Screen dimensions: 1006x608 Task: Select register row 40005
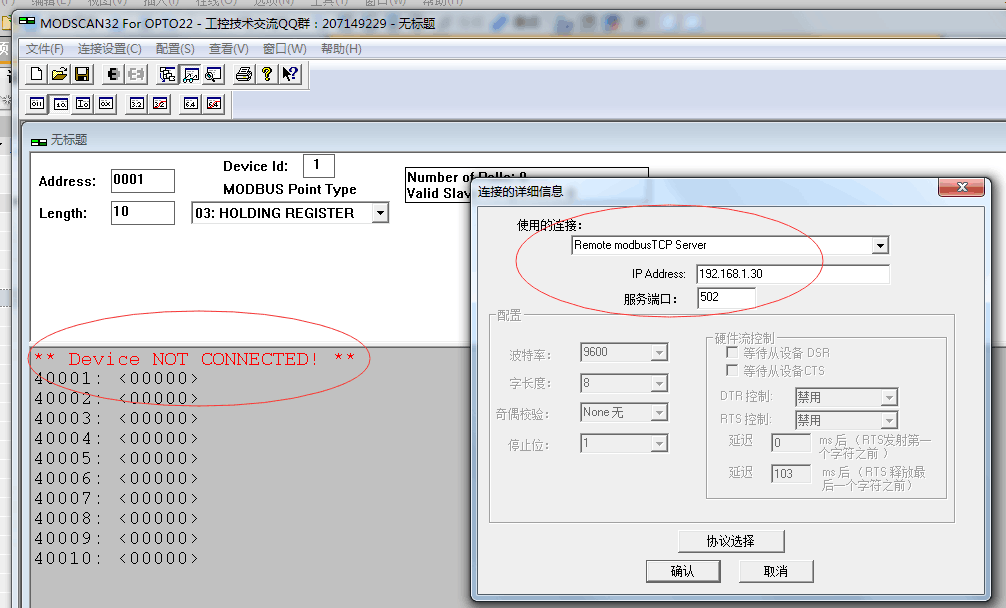(x=116, y=459)
